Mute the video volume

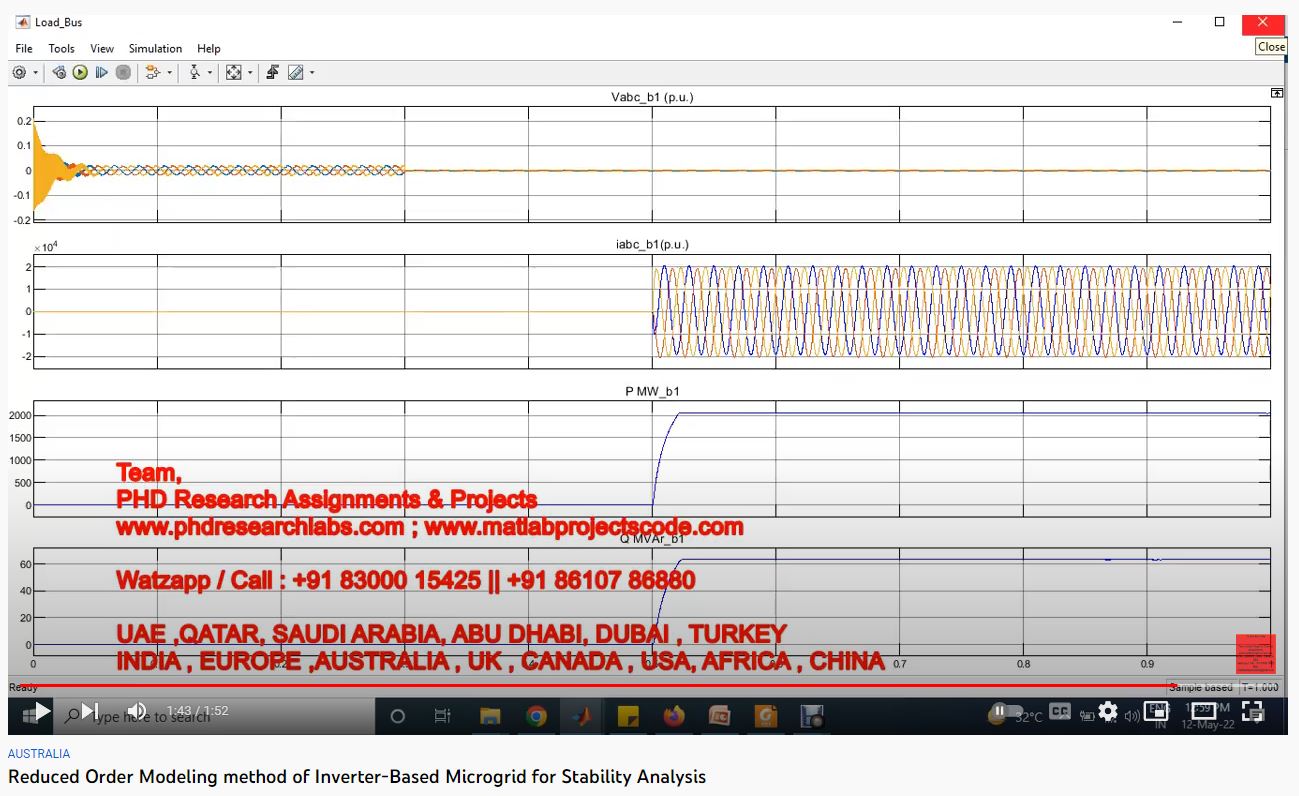137,711
